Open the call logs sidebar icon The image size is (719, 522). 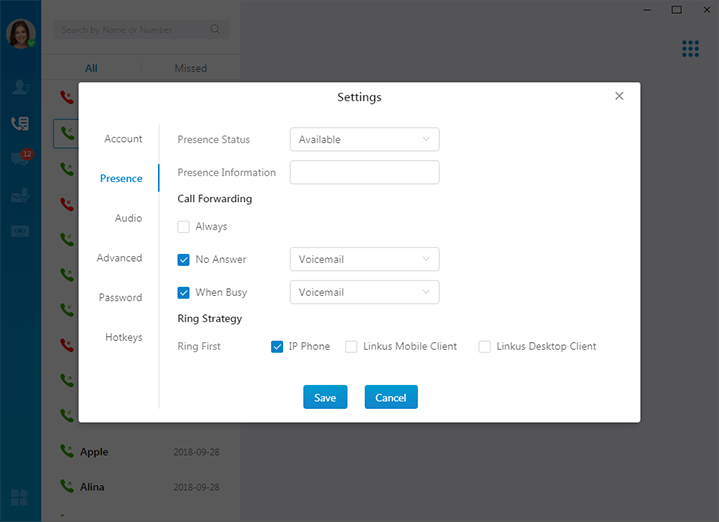[x=20, y=123]
